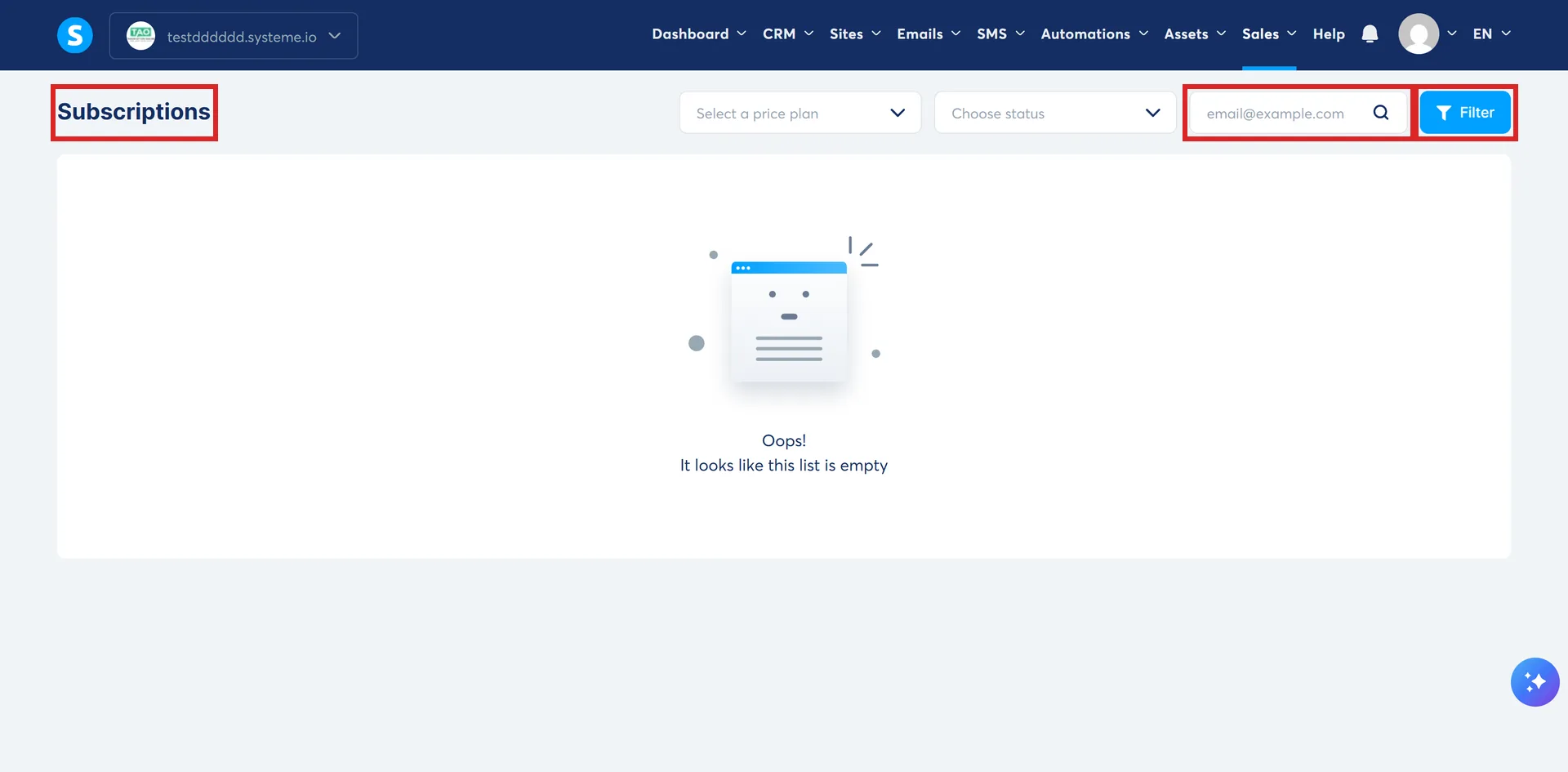Click the TAO workspace logo

coord(140,35)
